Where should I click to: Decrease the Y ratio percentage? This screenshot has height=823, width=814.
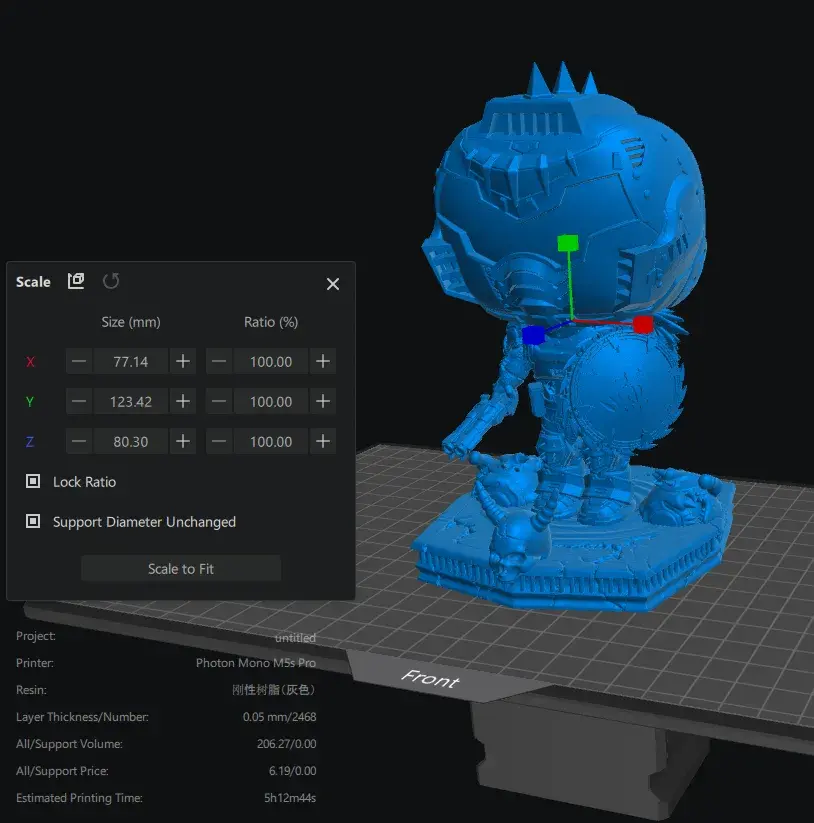(x=219, y=402)
